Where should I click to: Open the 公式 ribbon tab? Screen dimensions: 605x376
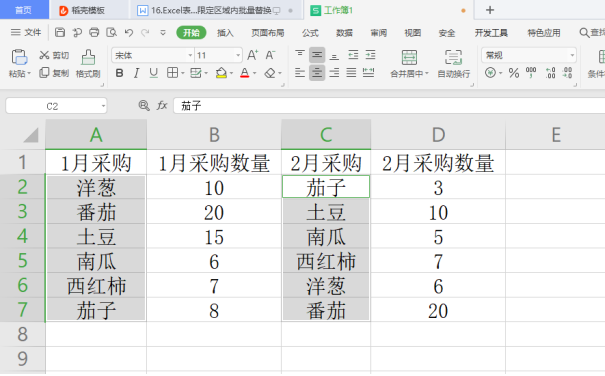tap(310, 33)
